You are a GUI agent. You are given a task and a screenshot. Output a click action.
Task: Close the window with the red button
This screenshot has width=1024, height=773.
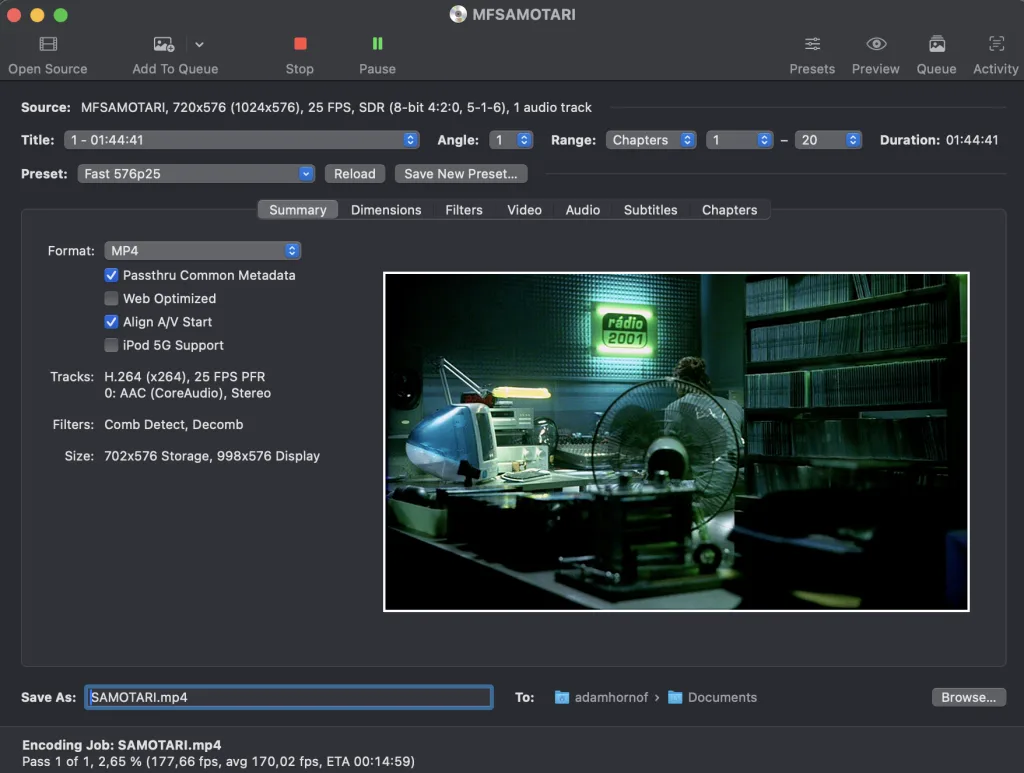(14, 15)
